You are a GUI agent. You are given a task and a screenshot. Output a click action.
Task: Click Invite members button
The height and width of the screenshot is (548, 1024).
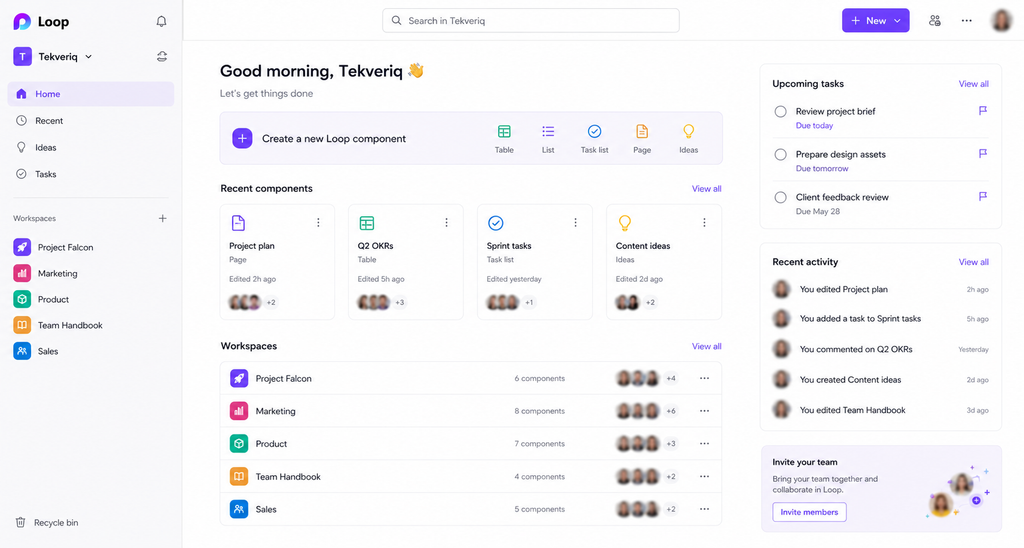coord(809,512)
